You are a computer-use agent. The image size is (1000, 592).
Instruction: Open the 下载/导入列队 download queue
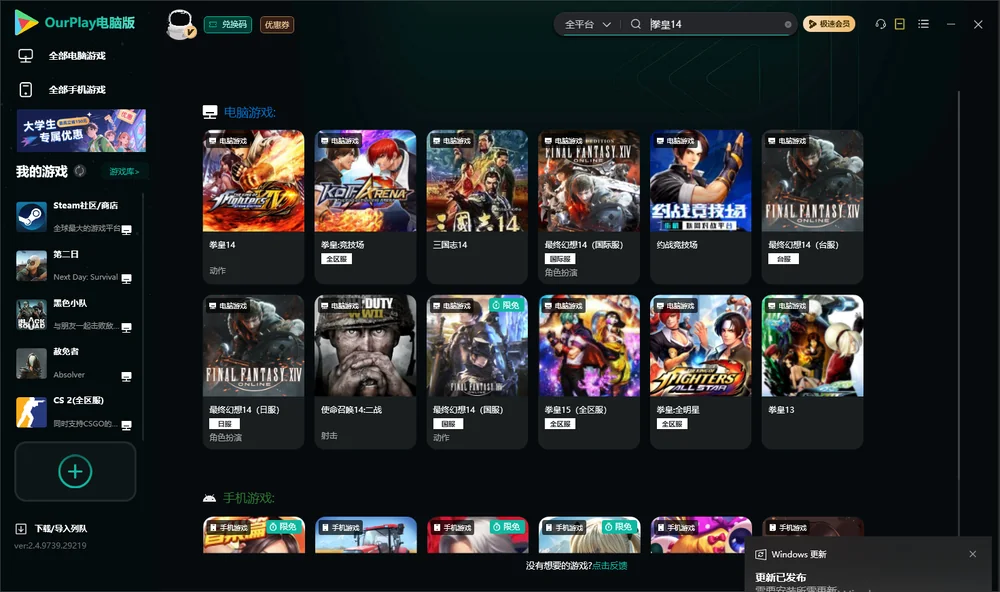tap(51, 528)
